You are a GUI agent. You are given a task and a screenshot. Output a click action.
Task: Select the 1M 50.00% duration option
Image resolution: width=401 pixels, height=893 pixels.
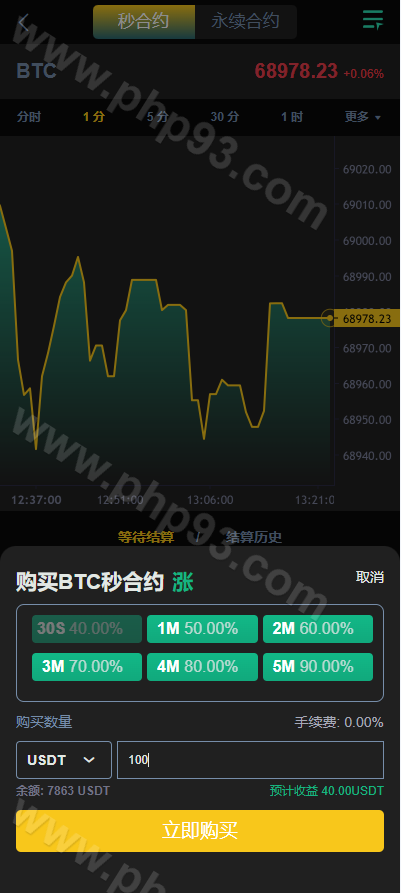202,629
